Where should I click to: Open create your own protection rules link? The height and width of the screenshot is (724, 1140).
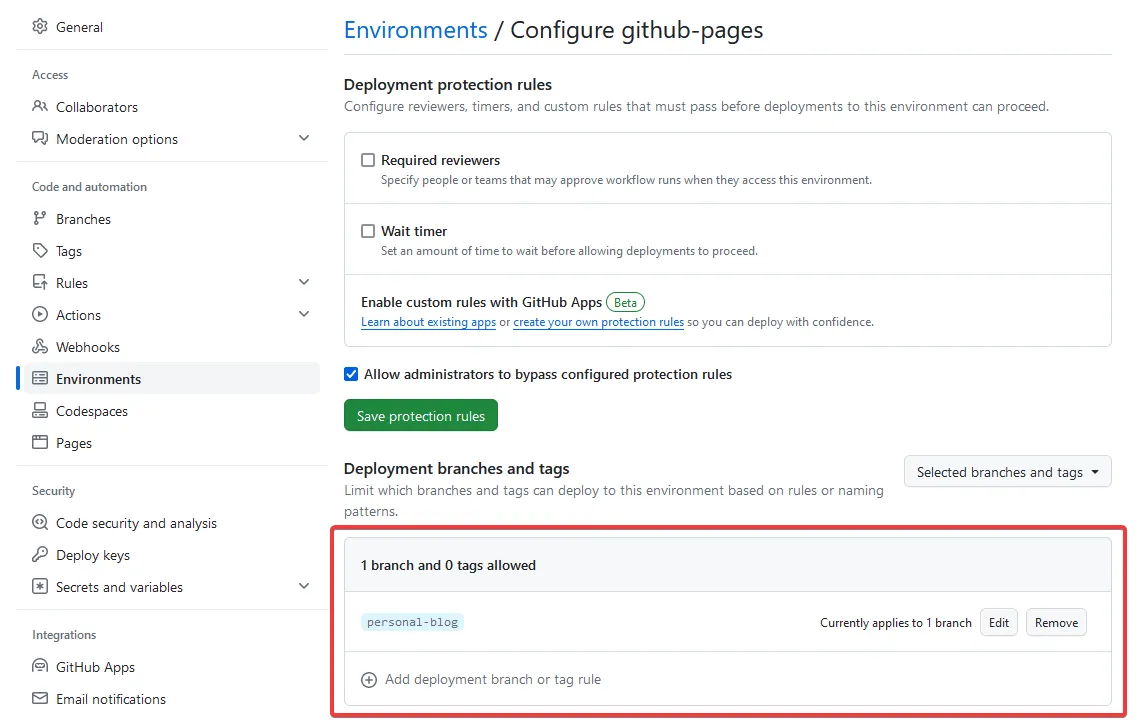pos(598,322)
